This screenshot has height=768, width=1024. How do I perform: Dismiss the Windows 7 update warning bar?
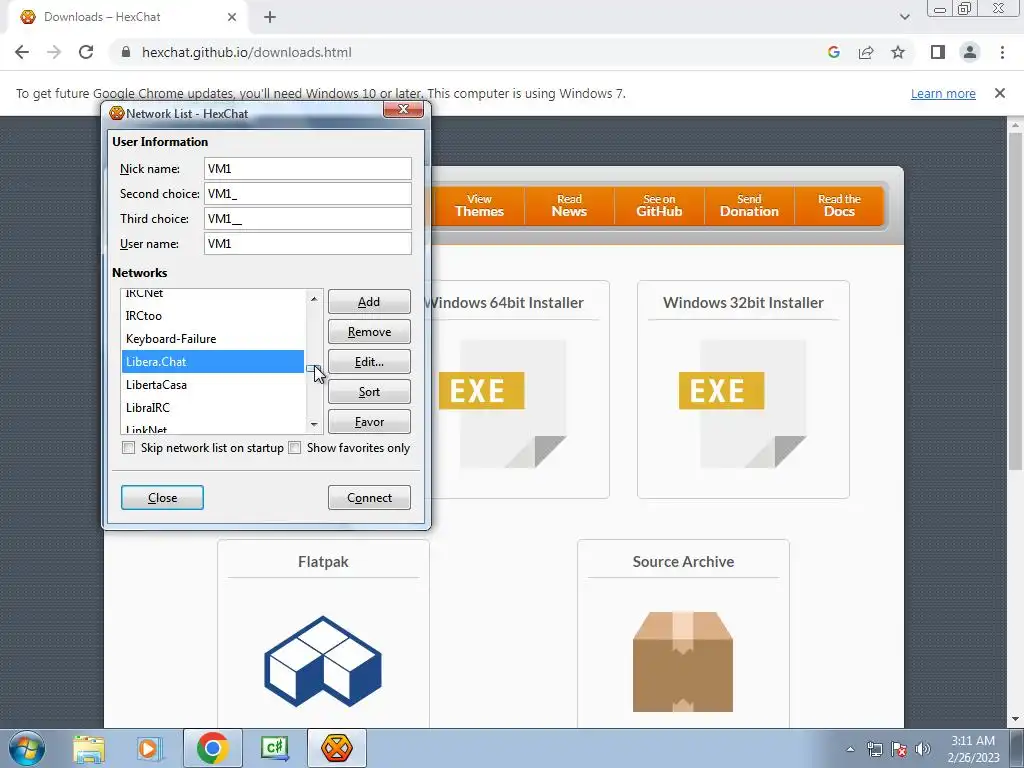coord(1000,93)
